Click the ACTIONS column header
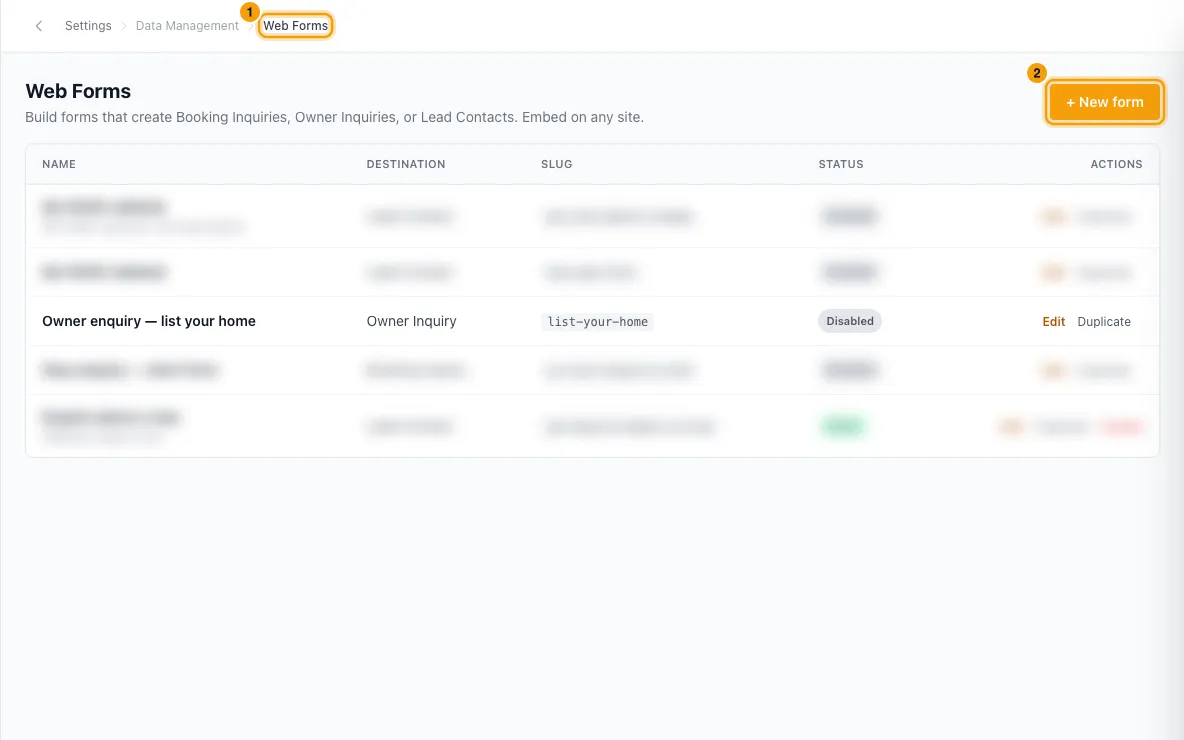This screenshot has width=1184, height=740. click(1116, 164)
